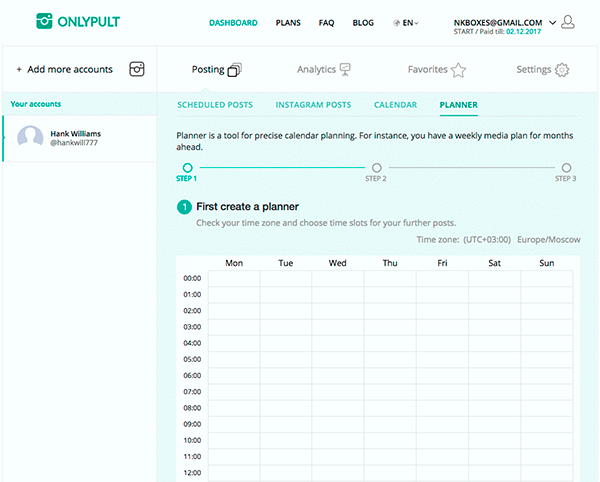Go to the Plans page
Image resolution: width=600 pixels, height=482 pixels.
pos(288,23)
